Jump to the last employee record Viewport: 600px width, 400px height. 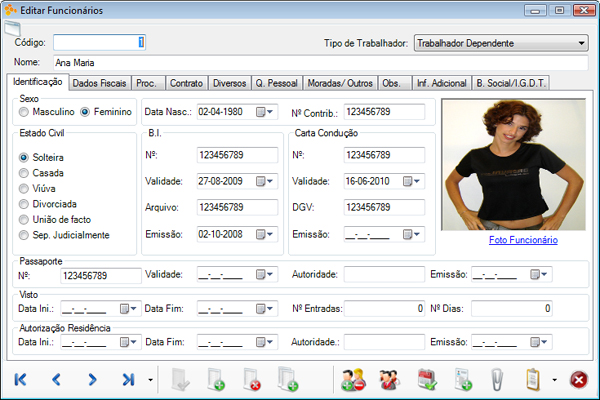click(128, 380)
